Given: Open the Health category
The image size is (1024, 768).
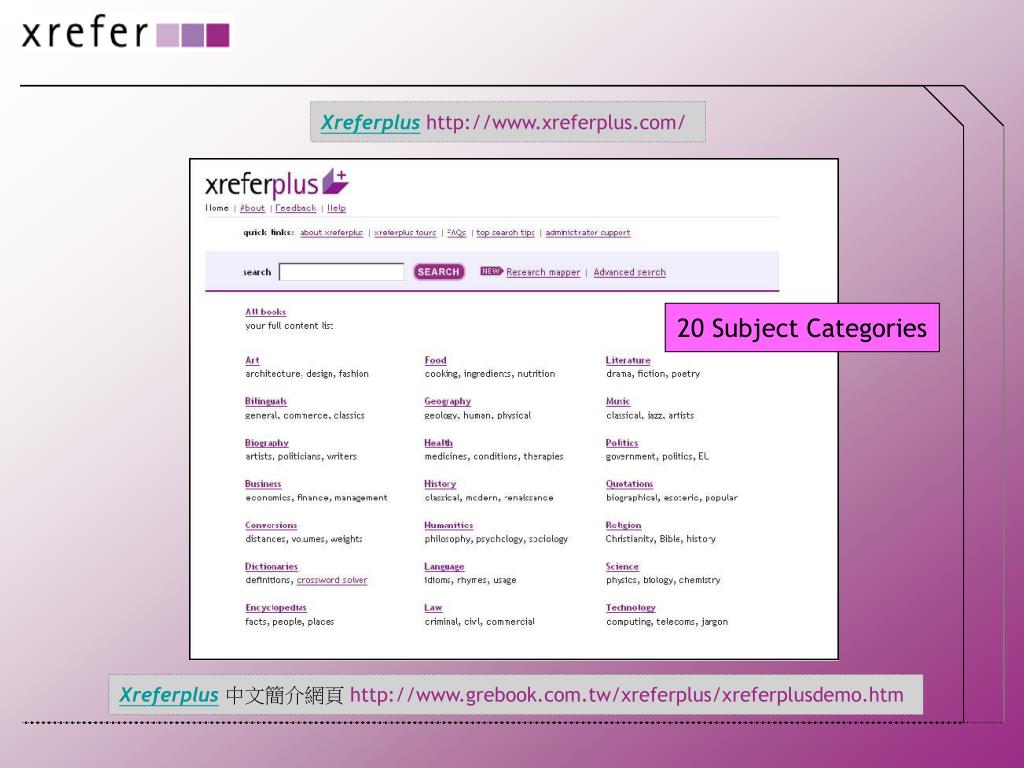Looking at the screenshot, I should 438,443.
